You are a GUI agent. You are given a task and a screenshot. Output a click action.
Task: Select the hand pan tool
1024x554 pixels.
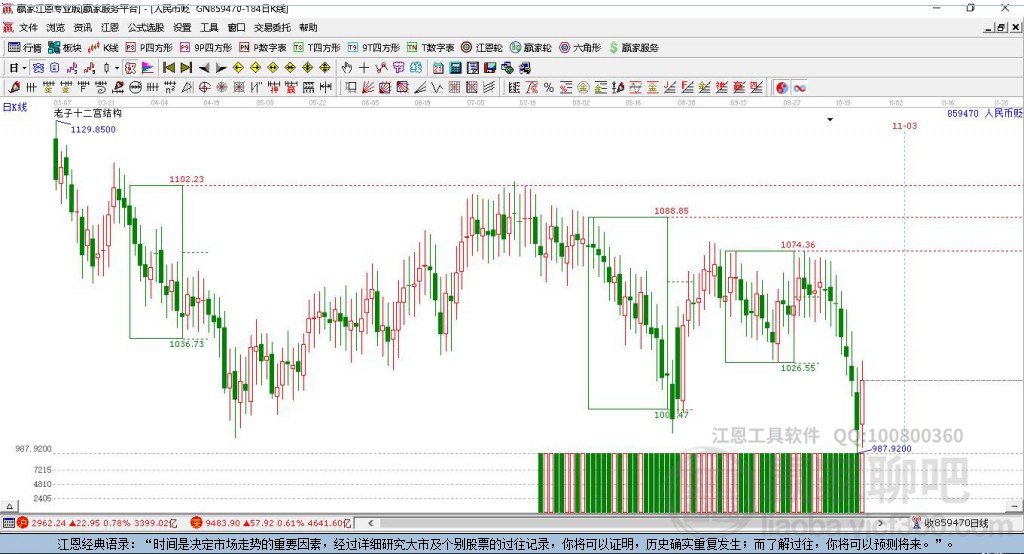pyautogui.click(x=347, y=68)
